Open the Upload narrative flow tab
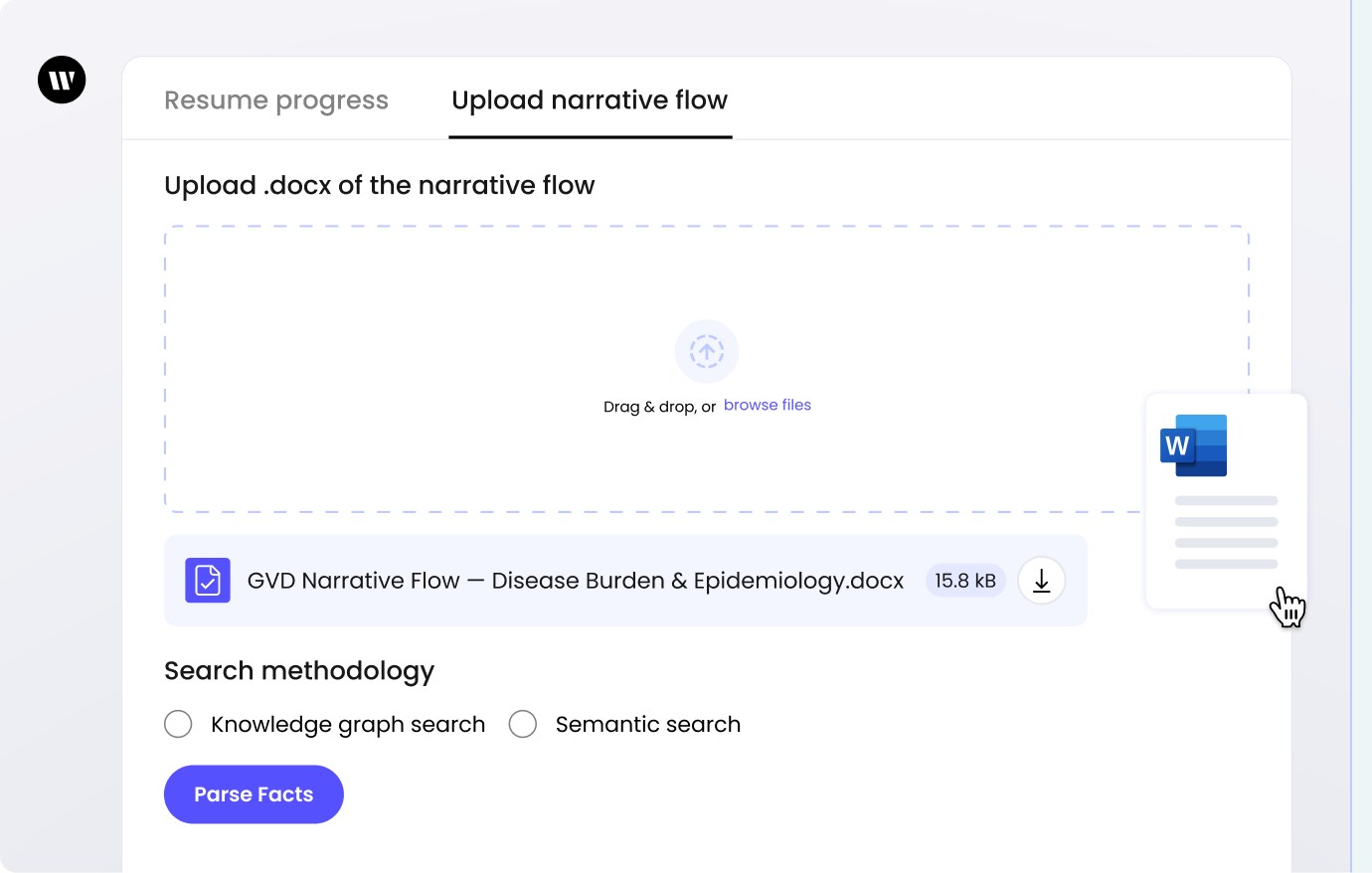 coord(590,100)
